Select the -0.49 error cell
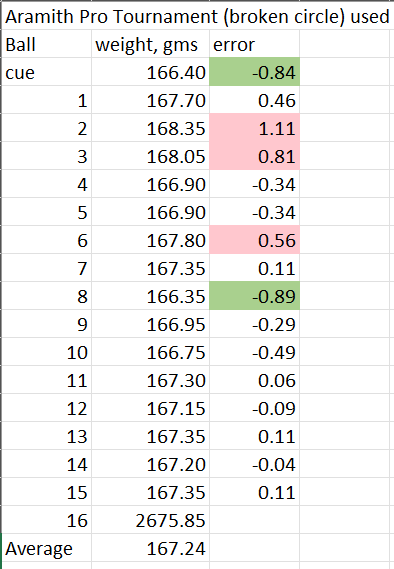394x569 pixels. click(254, 352)
